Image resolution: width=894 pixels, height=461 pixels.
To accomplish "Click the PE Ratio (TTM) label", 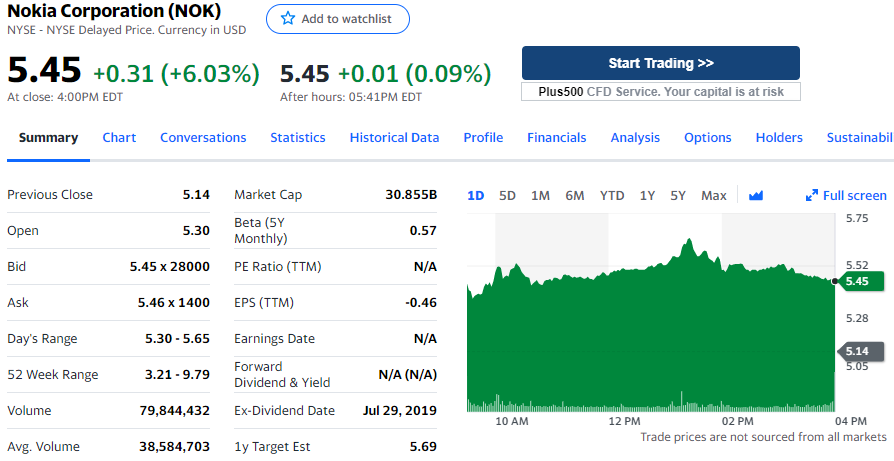I will click(x=278, y=266).
